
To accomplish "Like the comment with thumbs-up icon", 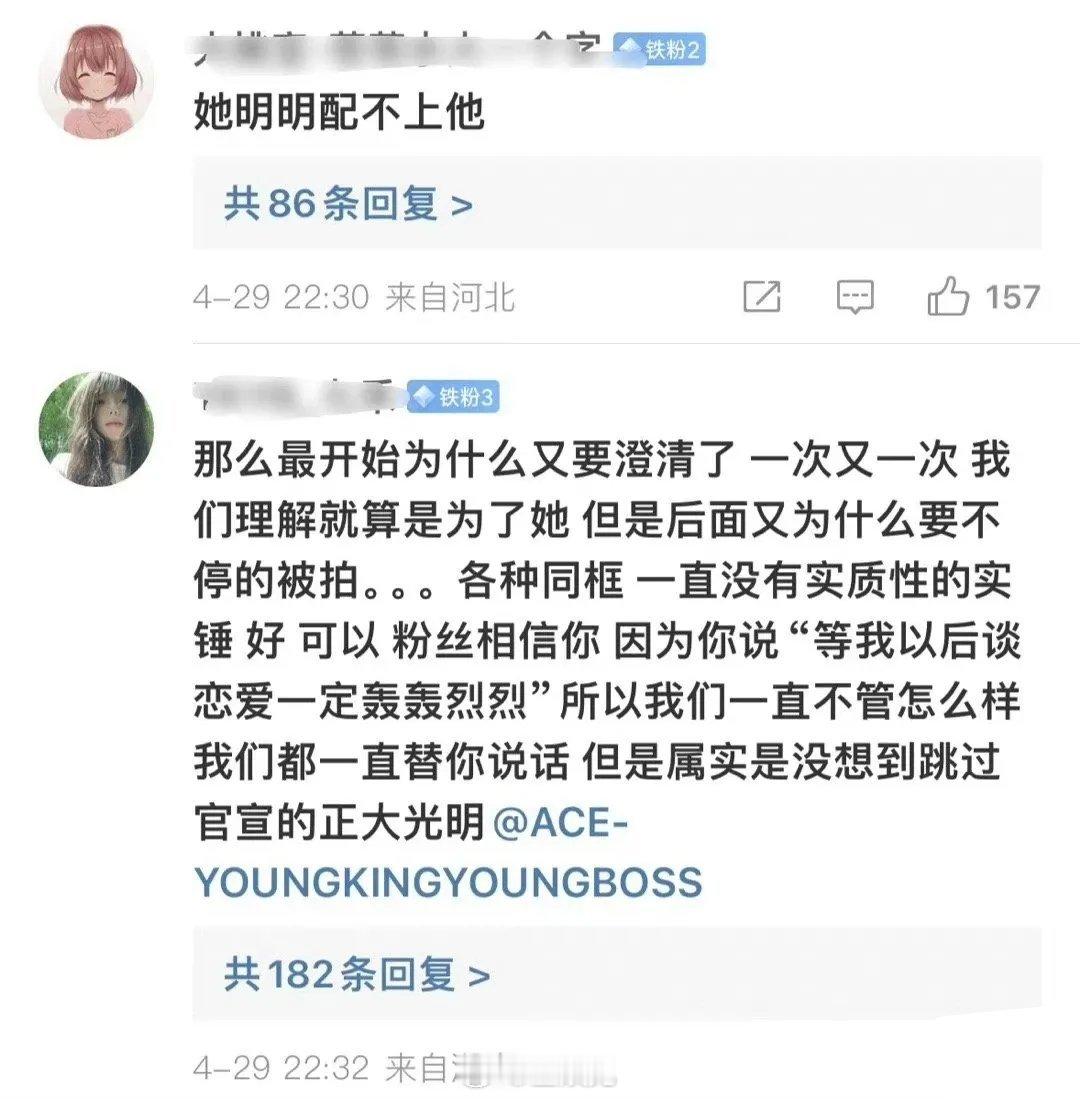I will point(948,295).
